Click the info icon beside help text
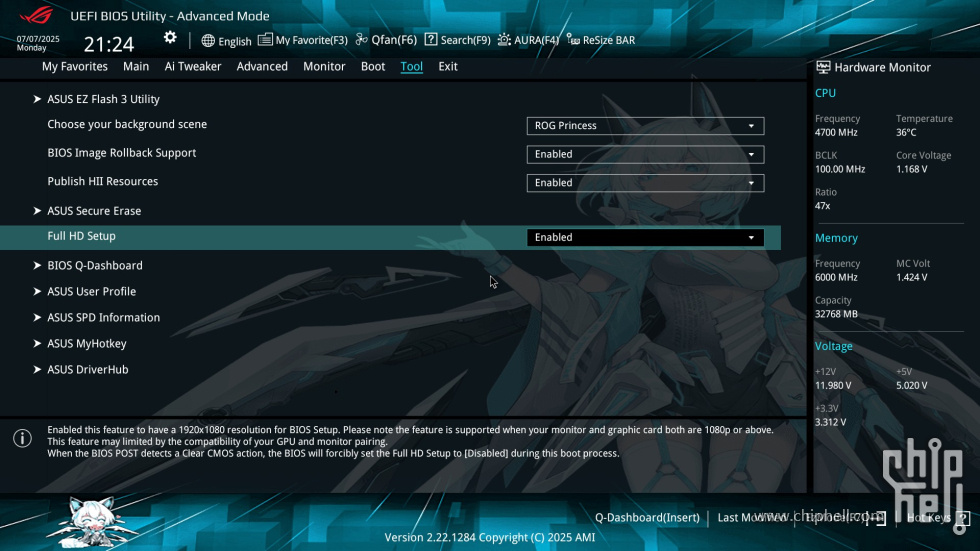The width and height of the screenshot is (980, 551). (22, 438)
